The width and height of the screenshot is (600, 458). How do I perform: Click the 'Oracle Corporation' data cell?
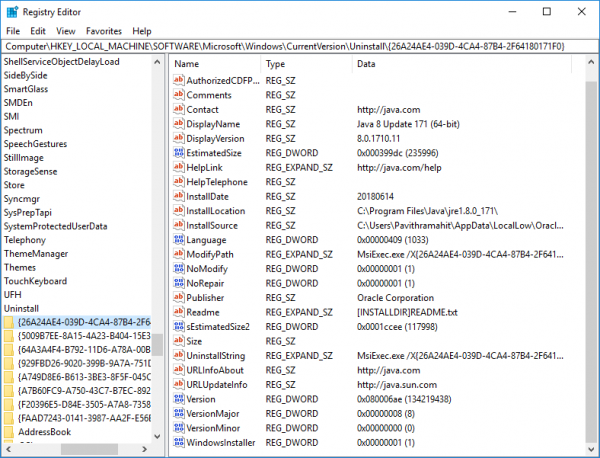click(x=395, y=297)
